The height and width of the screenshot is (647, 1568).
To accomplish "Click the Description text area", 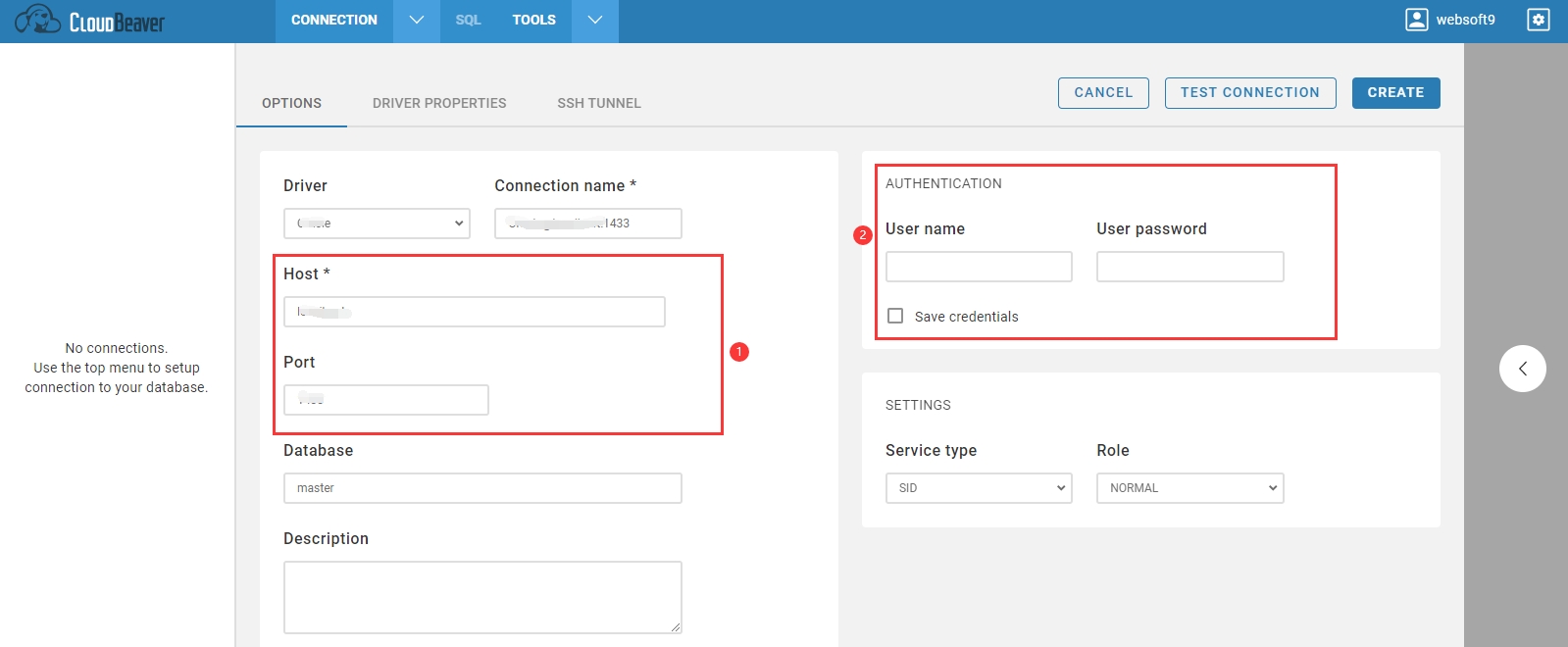I will (482, 597).
